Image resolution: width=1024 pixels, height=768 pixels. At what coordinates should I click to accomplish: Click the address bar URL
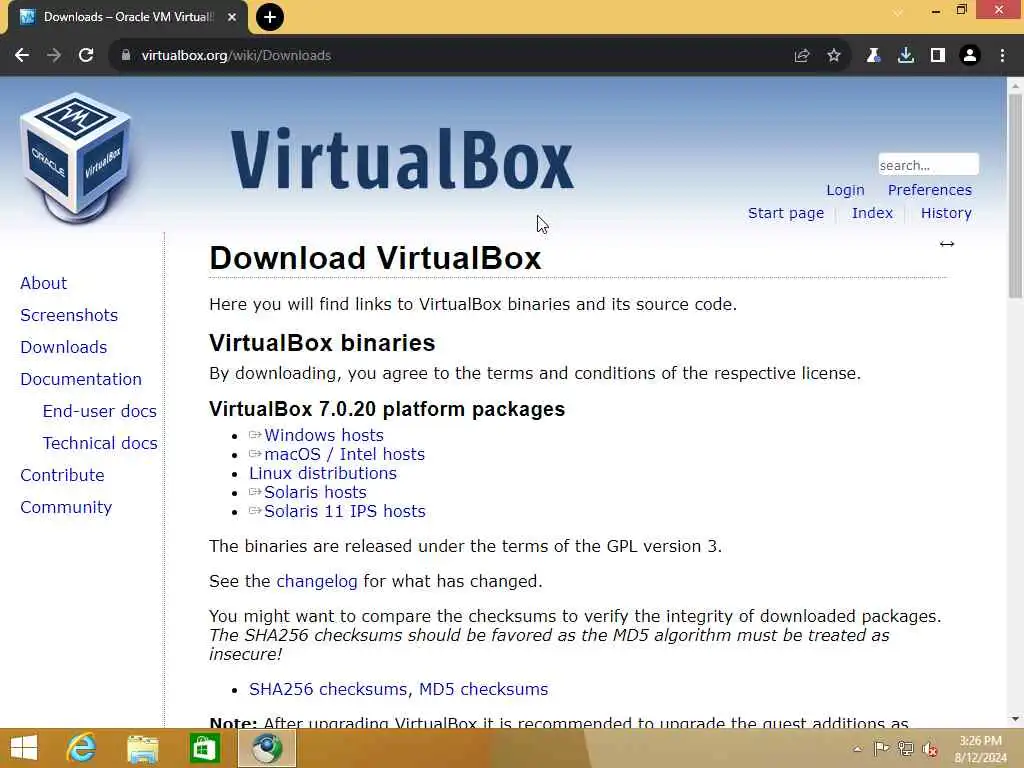pos(236,56)
